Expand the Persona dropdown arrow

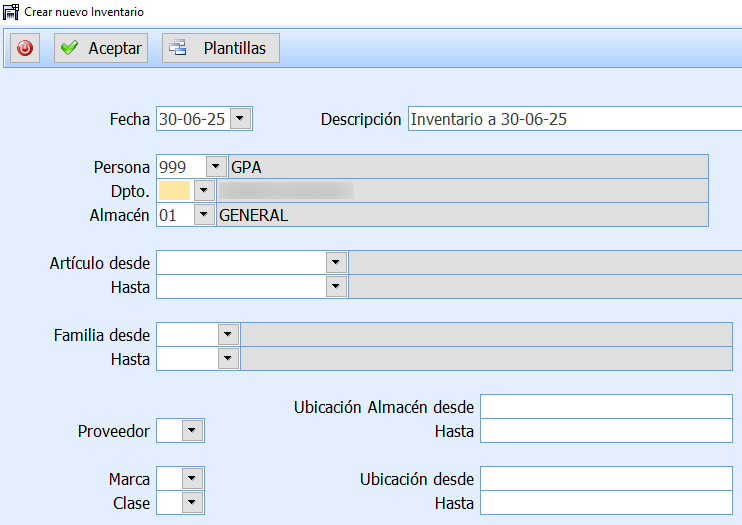(x=215, y=167)
